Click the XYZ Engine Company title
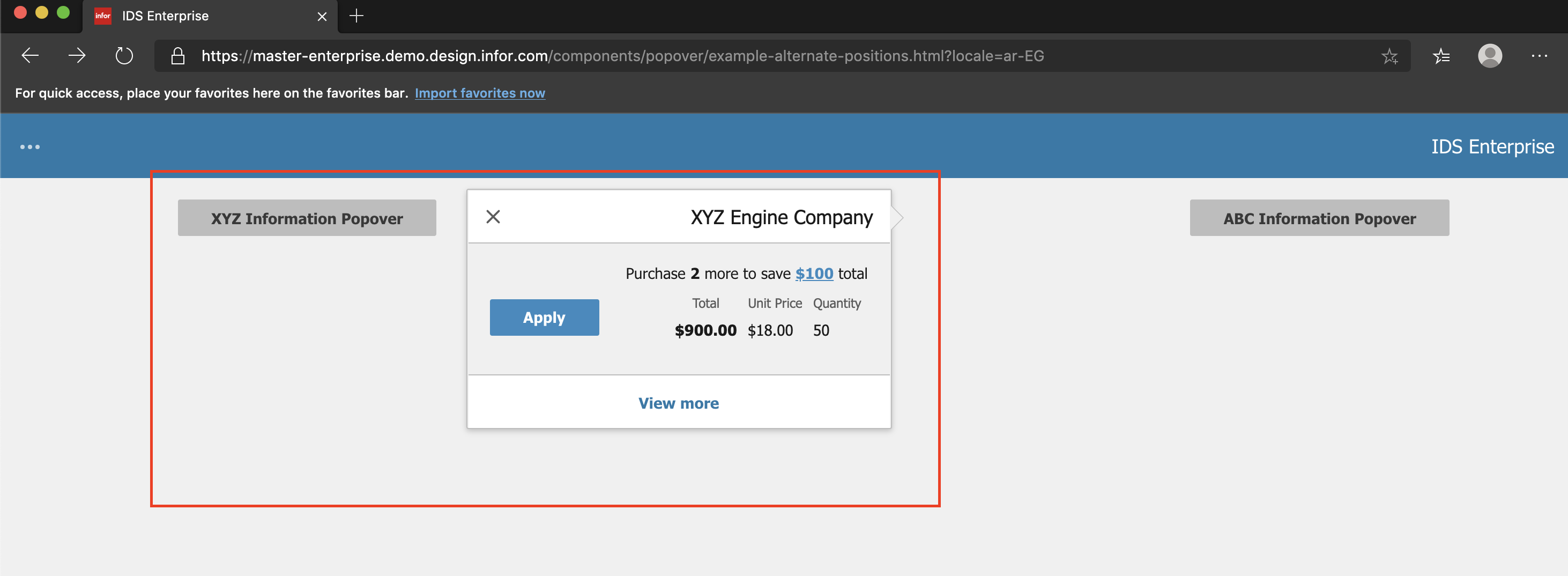The width and height of the screenshot is (1568, 576). point(782,217)
